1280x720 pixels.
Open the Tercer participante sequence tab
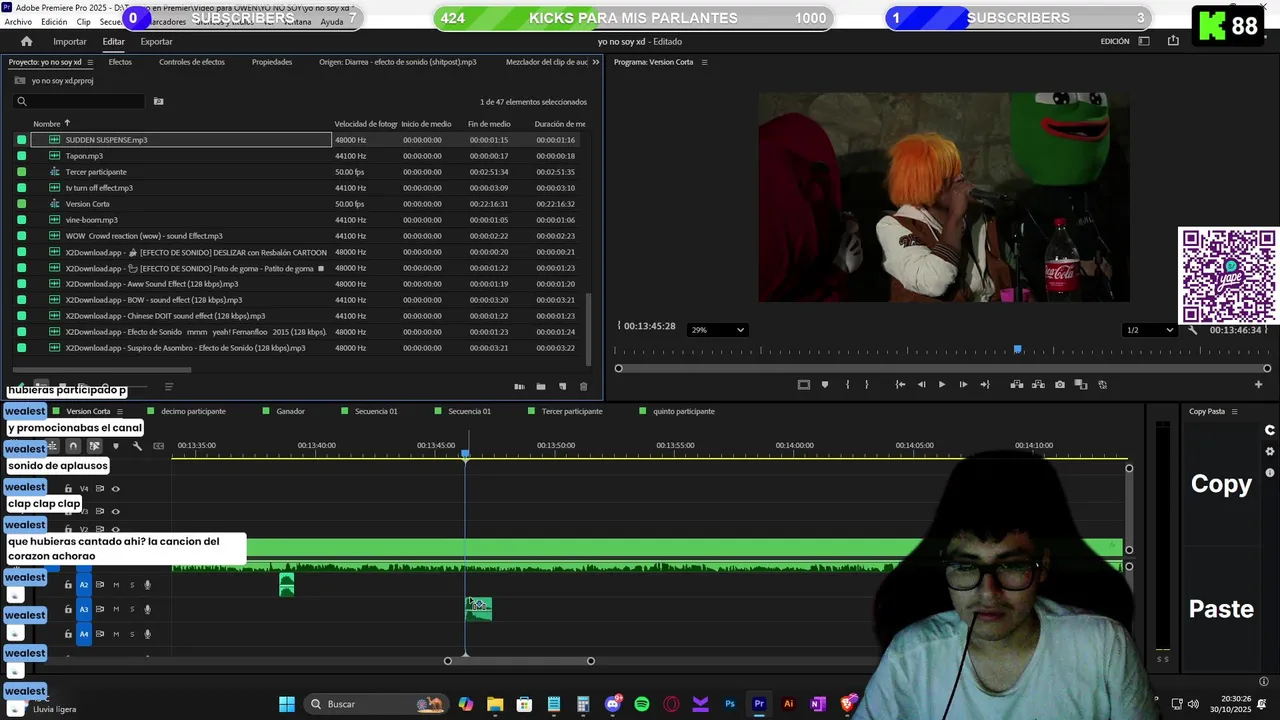pyautogui.click(x=572, y=411)
